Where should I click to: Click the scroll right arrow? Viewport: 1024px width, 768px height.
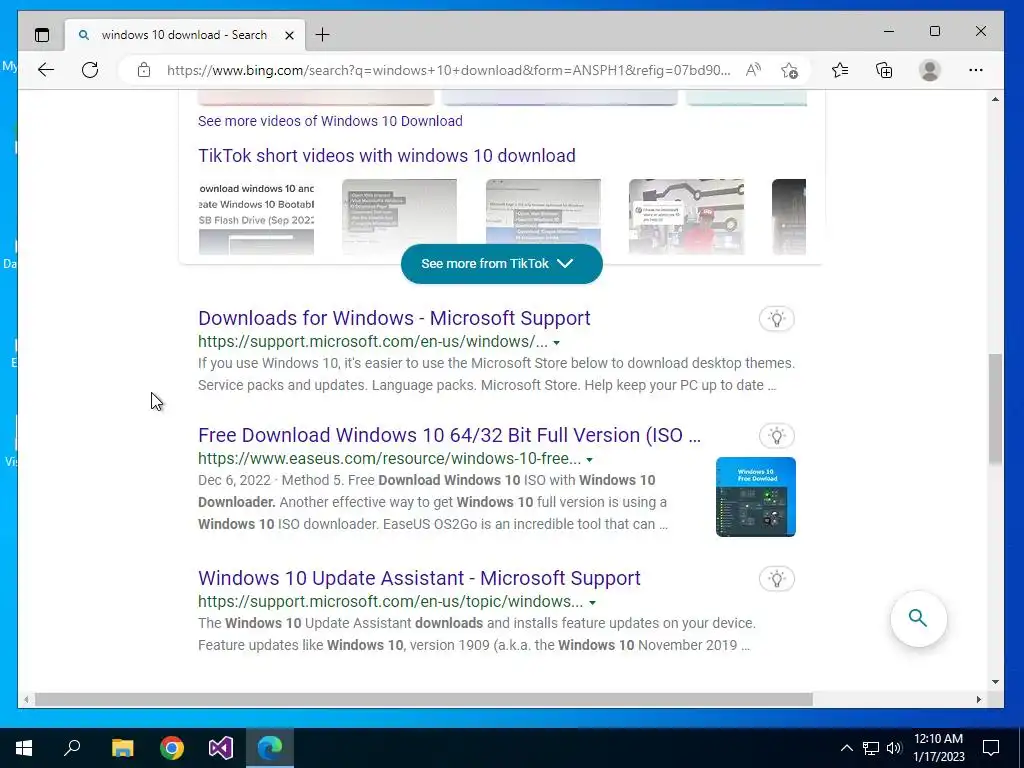point(978,699)
